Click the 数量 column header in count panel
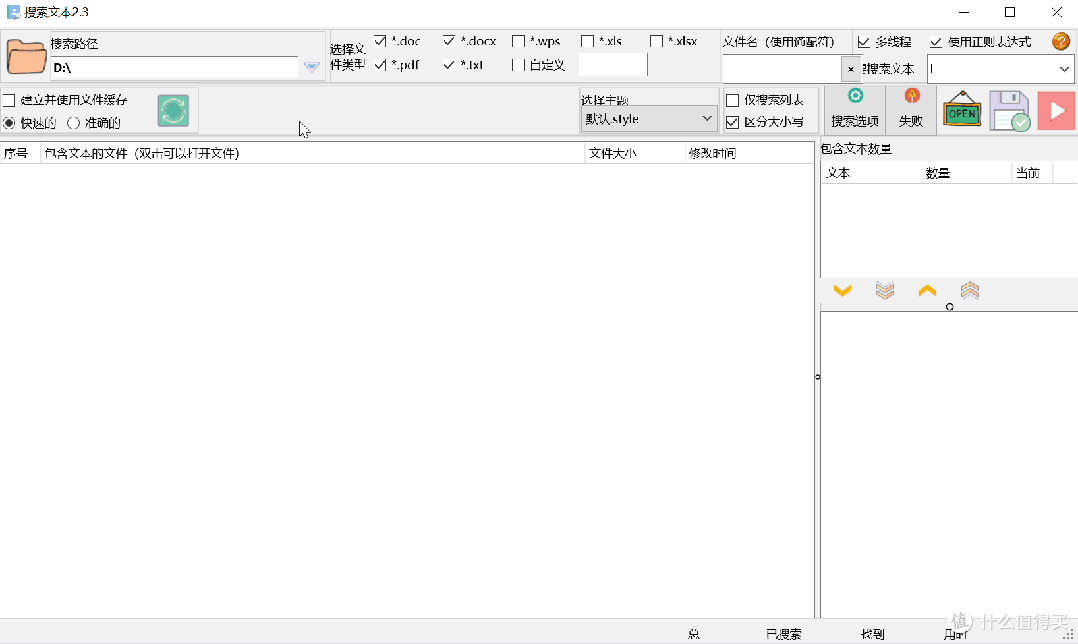Image resolution: width=1078 pixels, height=644 pixels. [967, 173]
